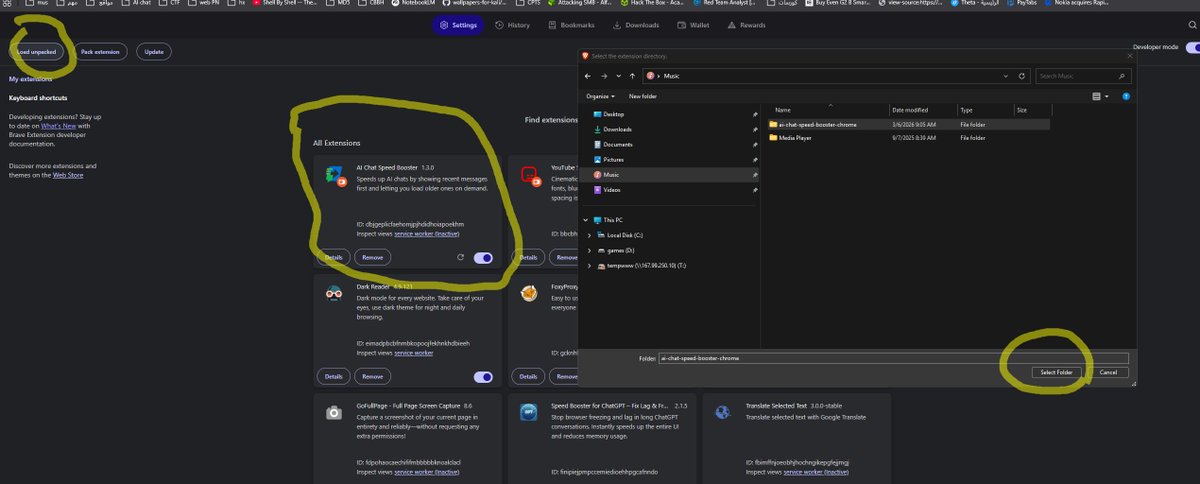Image resolution: width=1200 pixels, height=484 pixels.
Task: Open Details for AI Chat Speed Booster
Action: 333,257
